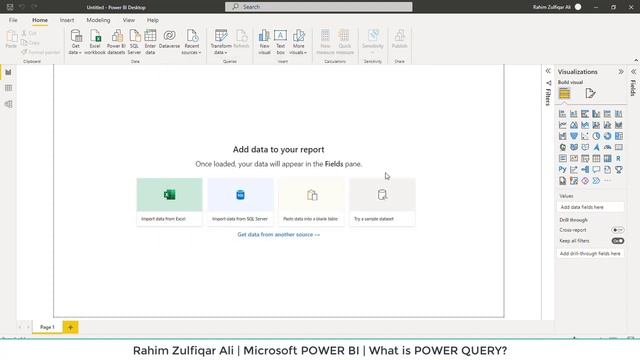
Task: Select the Ribbon chart visual
Action: (619, 125)
